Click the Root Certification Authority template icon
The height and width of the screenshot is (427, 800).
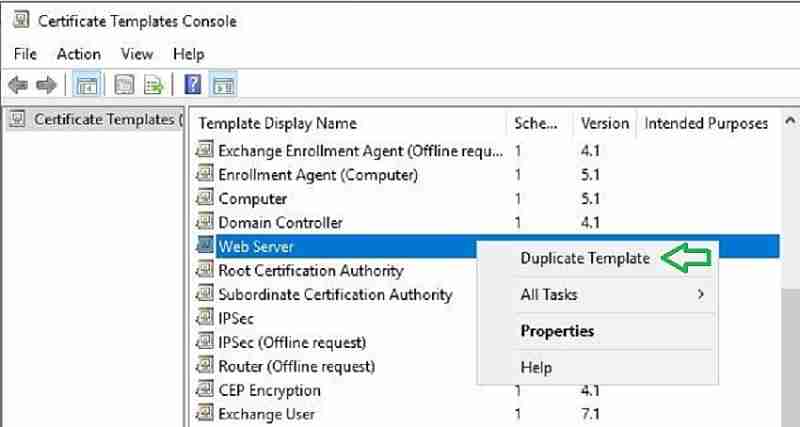coord(205,270)
